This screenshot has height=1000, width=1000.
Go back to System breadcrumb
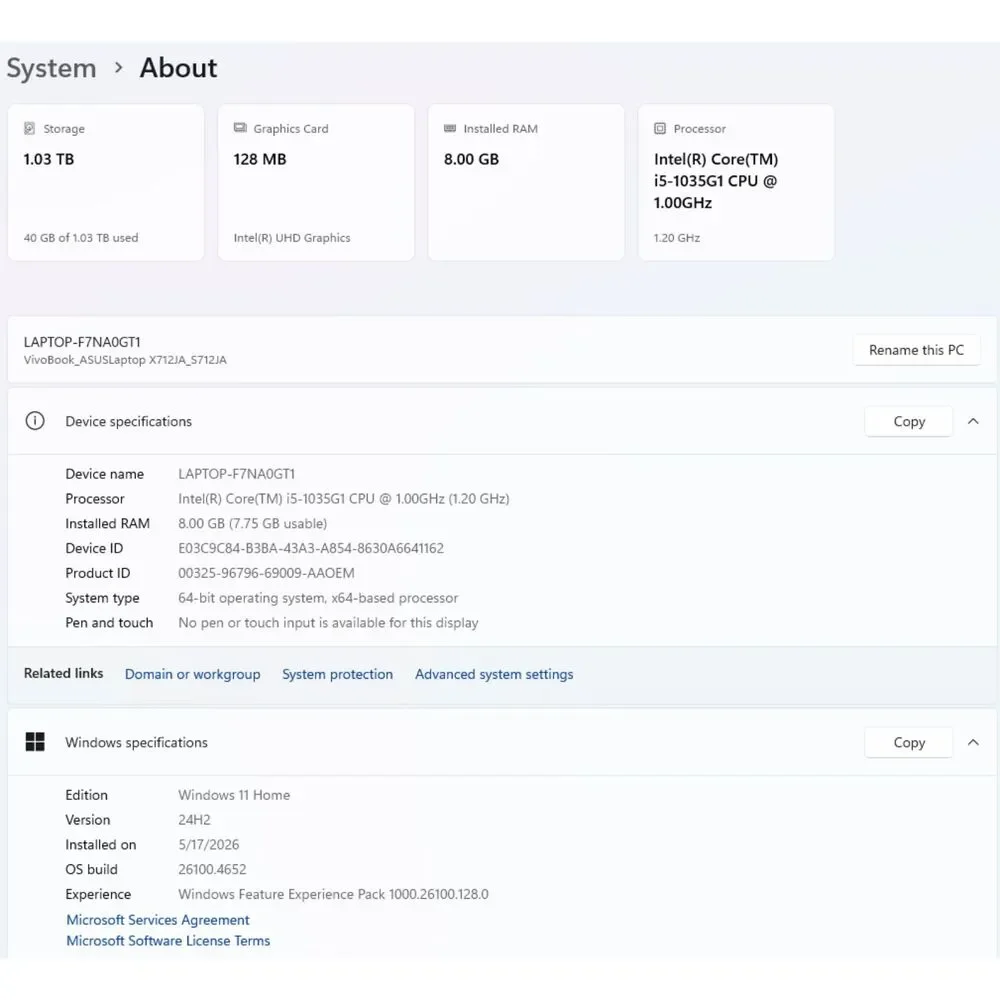tap(51, 68)
